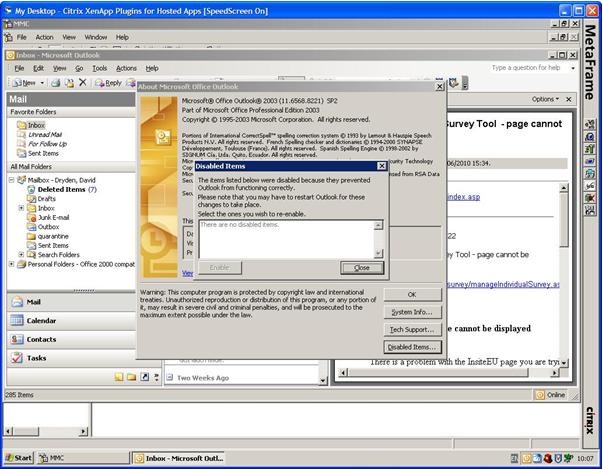603x469 pixels.
Task: Close the About Microsoft Office Outlook dialog
Action: [440, 86]
